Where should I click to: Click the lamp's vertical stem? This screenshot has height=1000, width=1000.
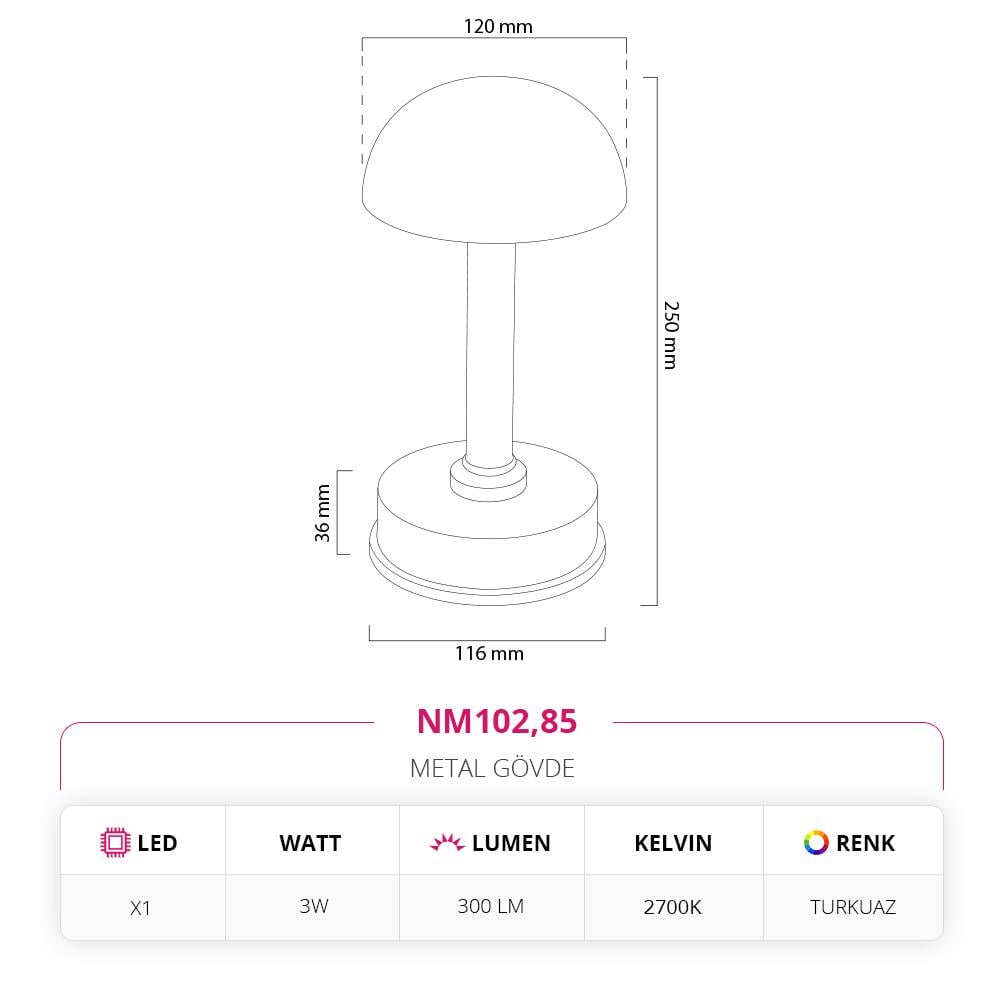(490, 350)
